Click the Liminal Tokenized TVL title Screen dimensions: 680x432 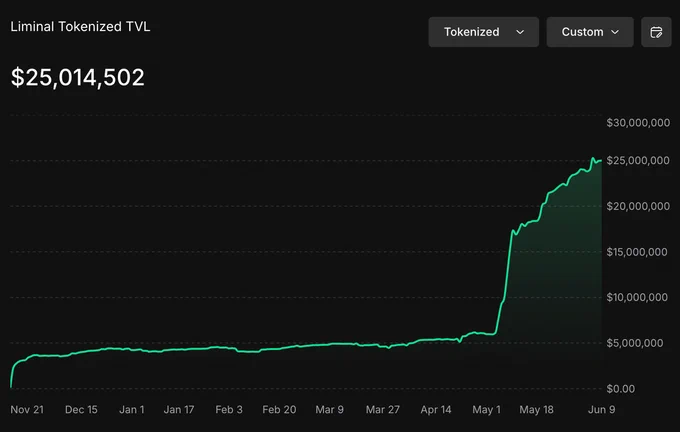[x=80, y=26]
